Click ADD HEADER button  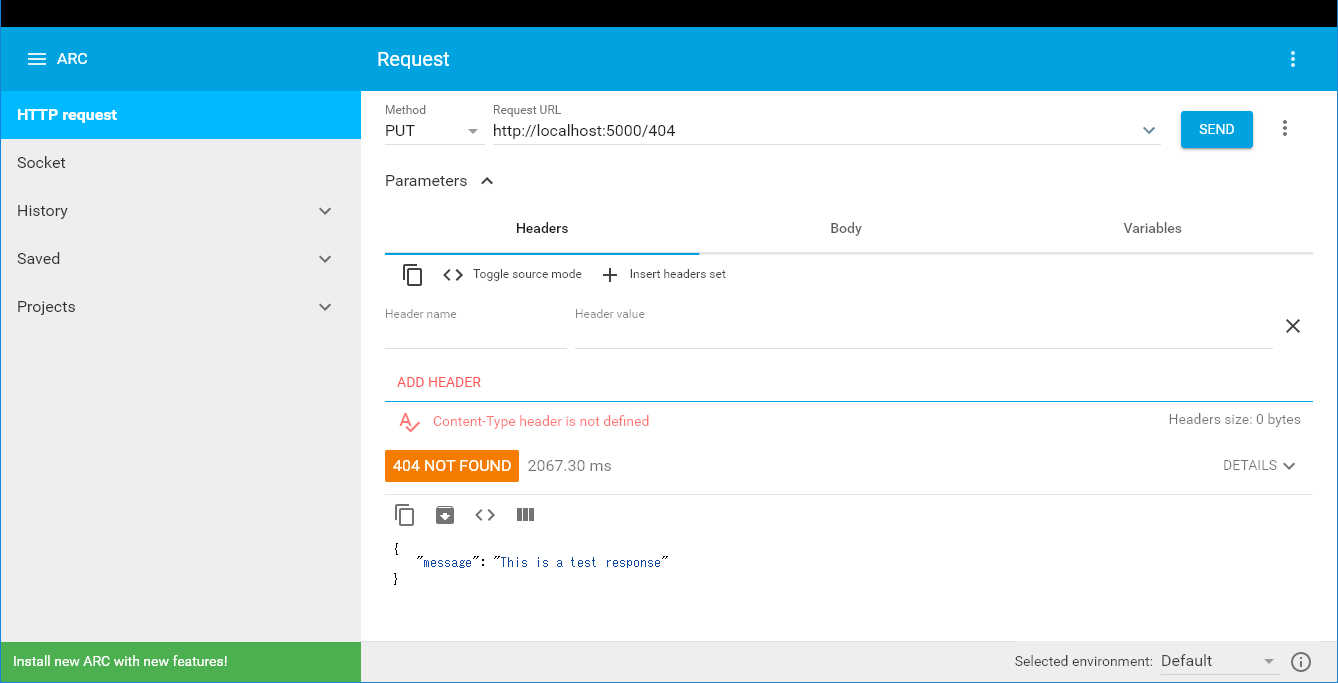[439, 382]
